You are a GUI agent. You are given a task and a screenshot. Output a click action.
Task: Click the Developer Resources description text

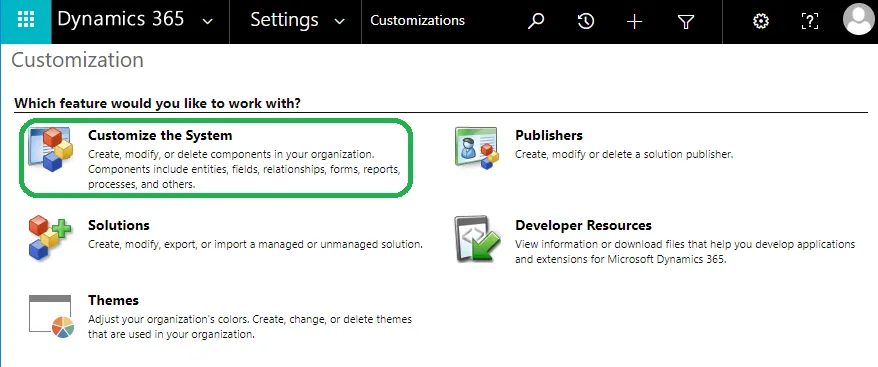pyautogui.click(x=685, y=252)
